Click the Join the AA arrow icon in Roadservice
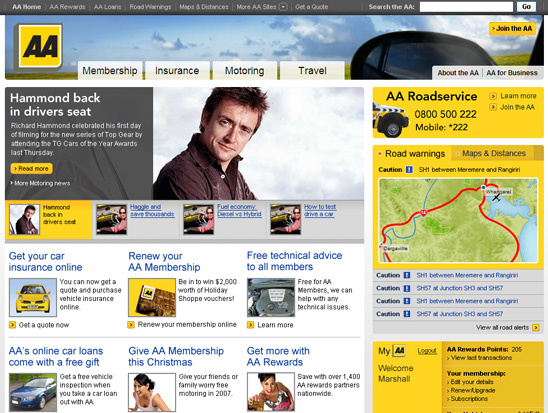 (x=493, y=107)
